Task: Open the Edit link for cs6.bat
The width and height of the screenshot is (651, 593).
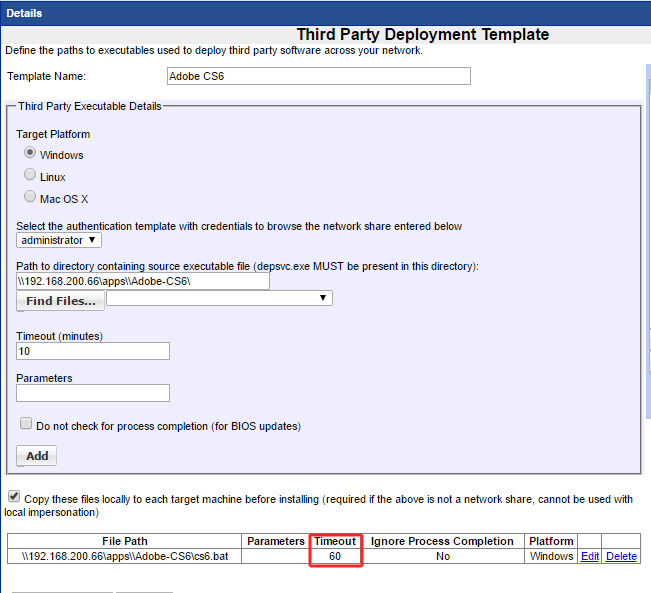Action: click(590, 556)
